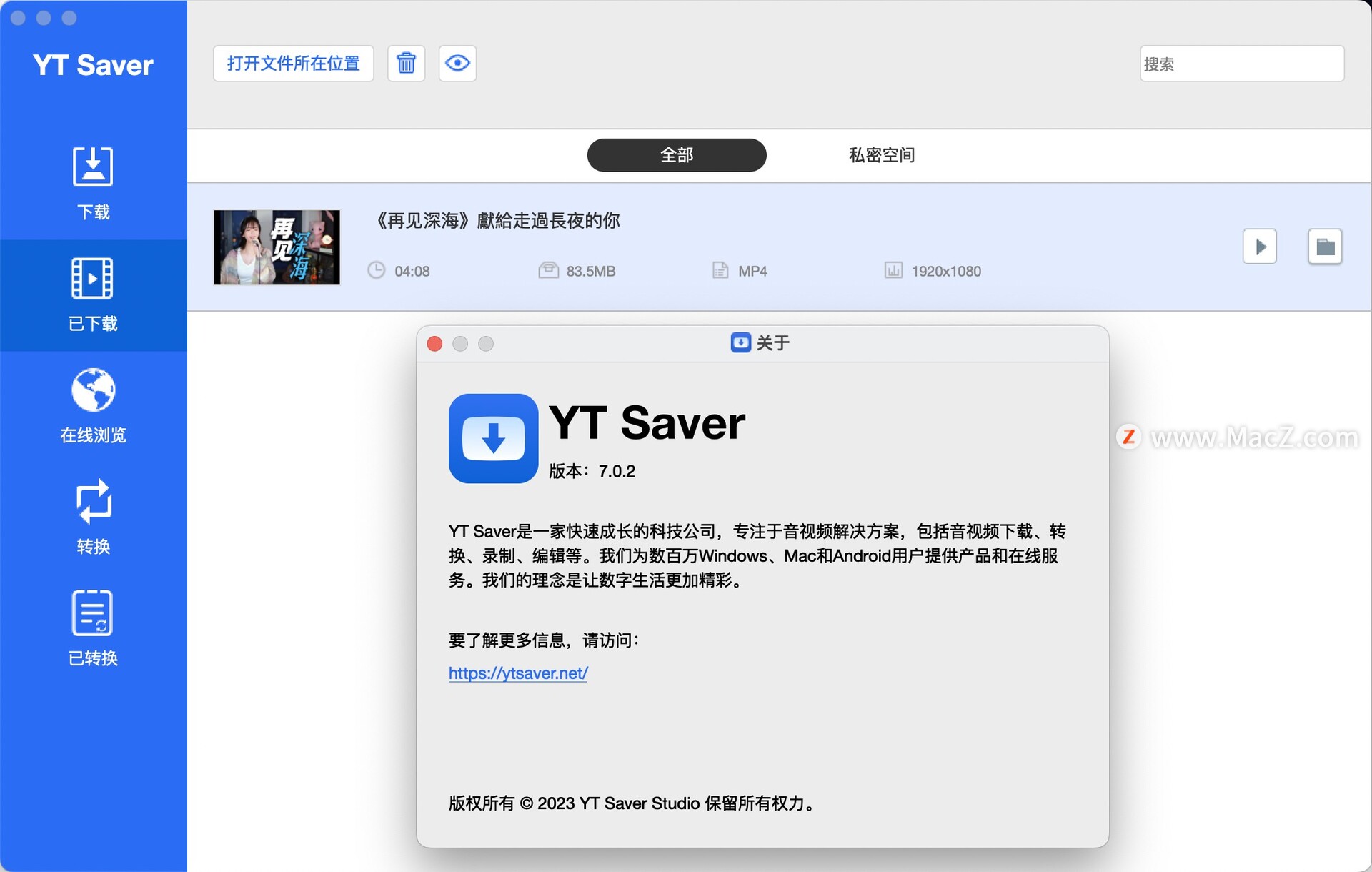Screen dimensions: 1372x872
Task: Switch to the 私密空间 tab
Action: (882, 154)
